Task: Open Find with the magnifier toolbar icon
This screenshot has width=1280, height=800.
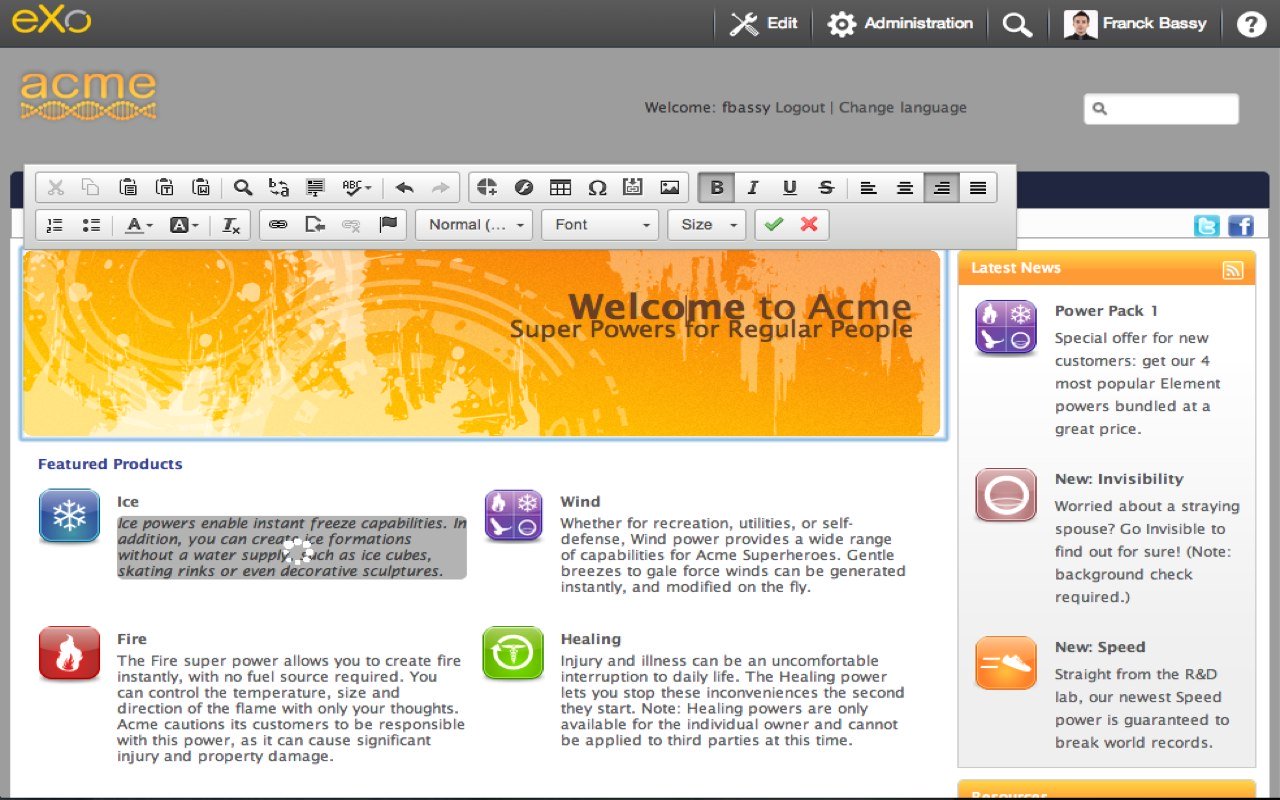Action: pos(243,187)
